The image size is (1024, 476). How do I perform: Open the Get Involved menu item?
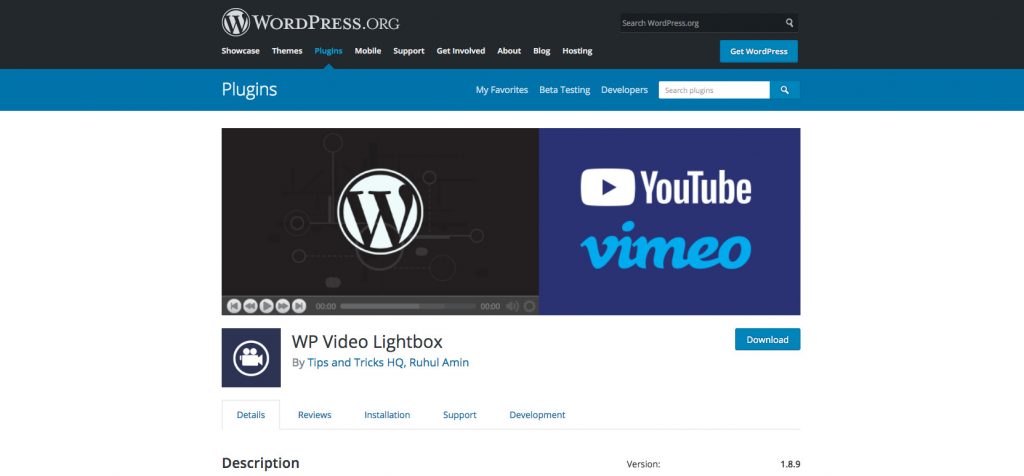(x=461, y=51)
